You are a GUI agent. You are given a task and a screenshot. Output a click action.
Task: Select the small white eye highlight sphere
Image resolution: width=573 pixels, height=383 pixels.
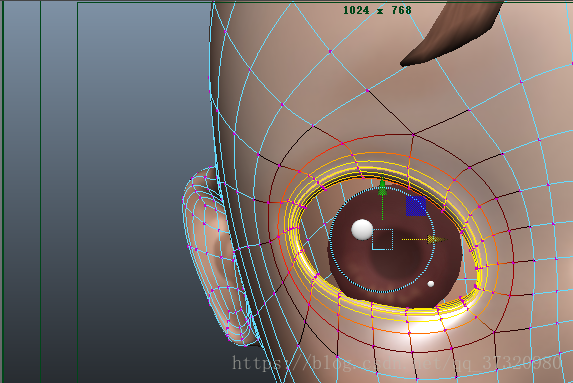click(x=431, y=284)
